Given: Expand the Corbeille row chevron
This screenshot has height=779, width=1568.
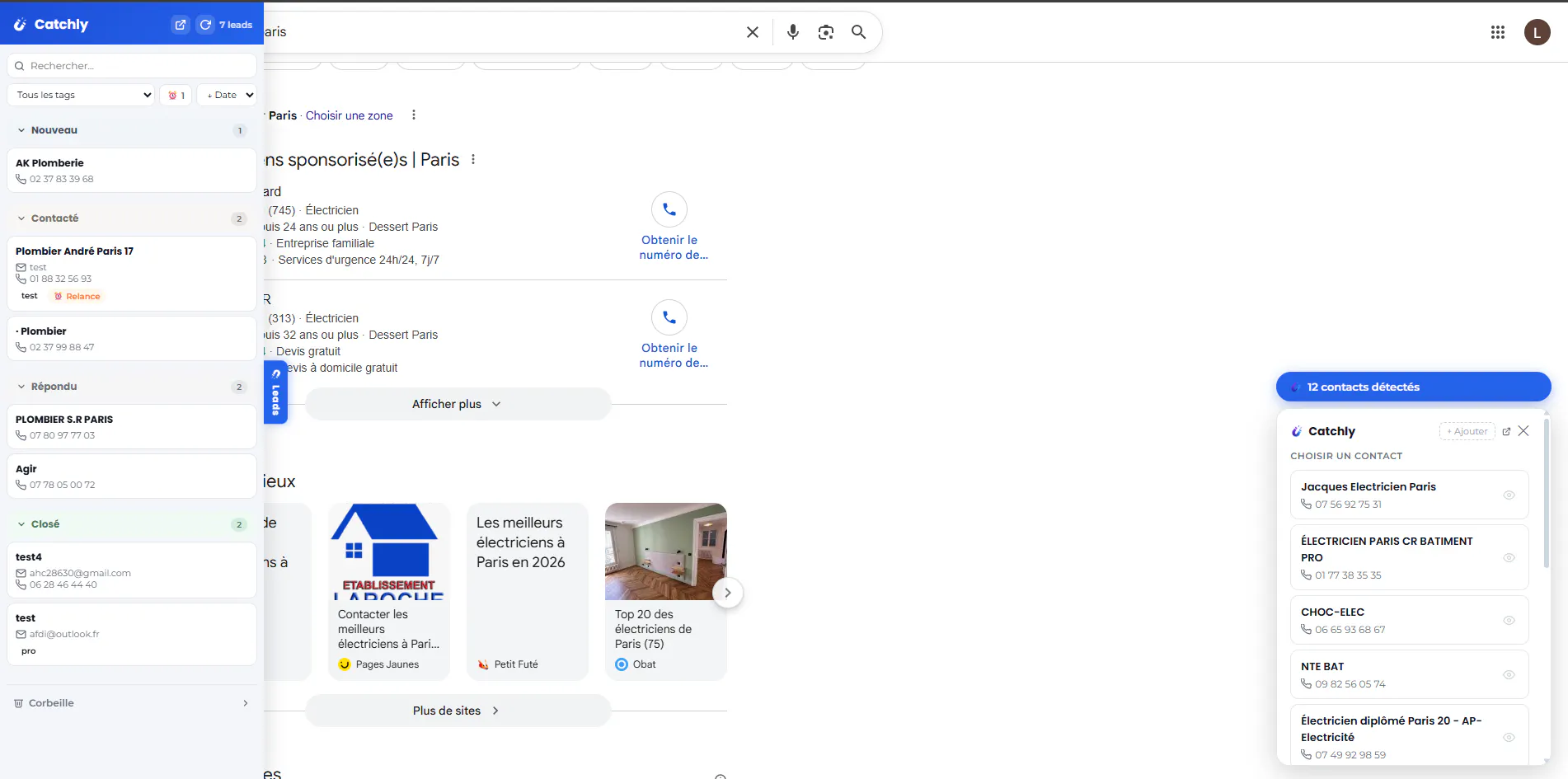Looking at the screenshot, I should pos(246,703).
